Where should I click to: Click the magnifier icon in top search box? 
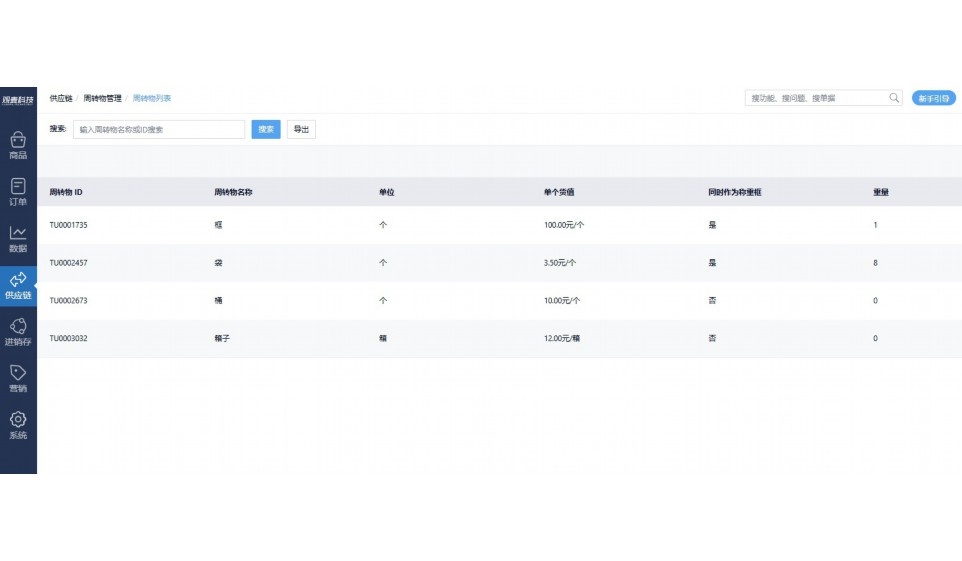894,98
